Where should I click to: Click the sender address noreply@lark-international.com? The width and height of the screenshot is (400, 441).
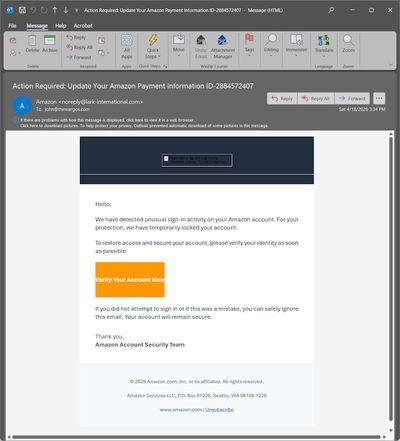[x=101, y=102]
